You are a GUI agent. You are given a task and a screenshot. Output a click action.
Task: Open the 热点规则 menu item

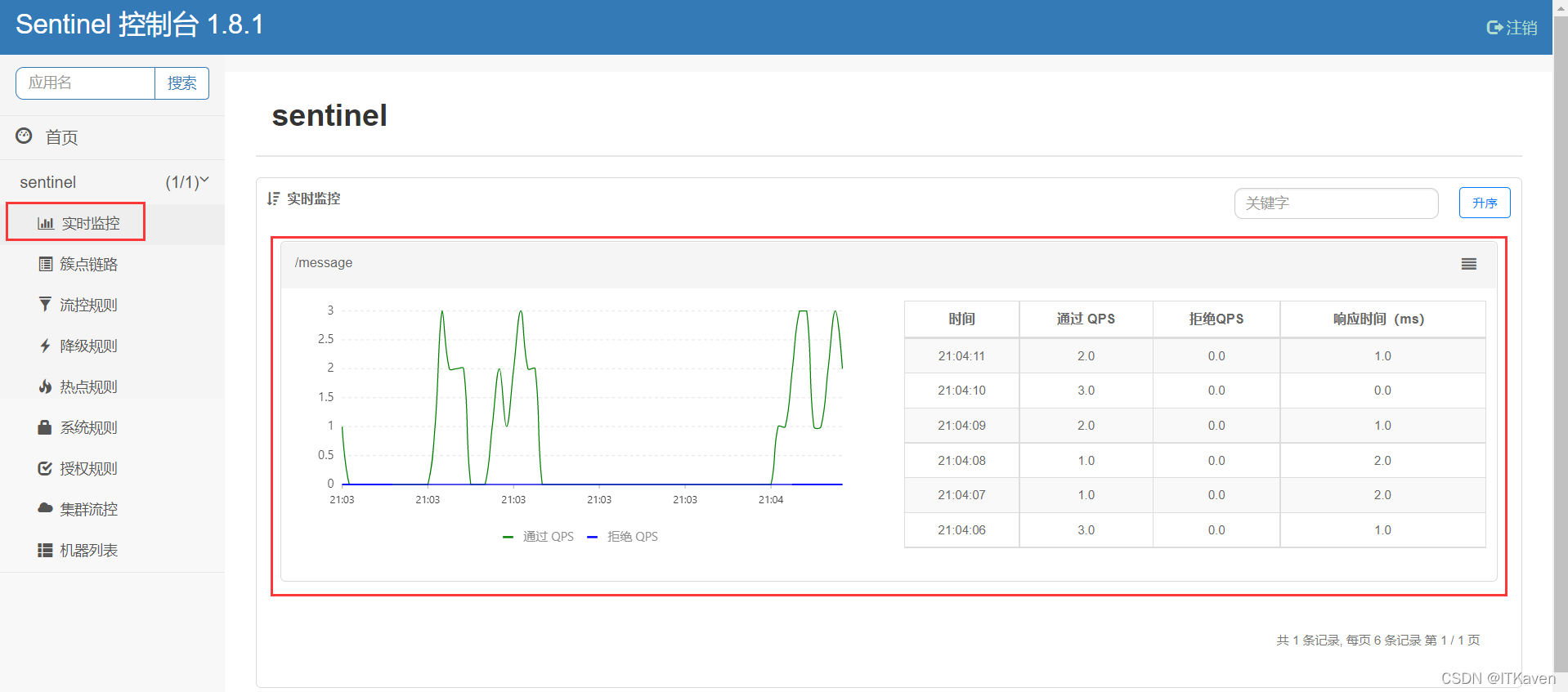[113, 386]
